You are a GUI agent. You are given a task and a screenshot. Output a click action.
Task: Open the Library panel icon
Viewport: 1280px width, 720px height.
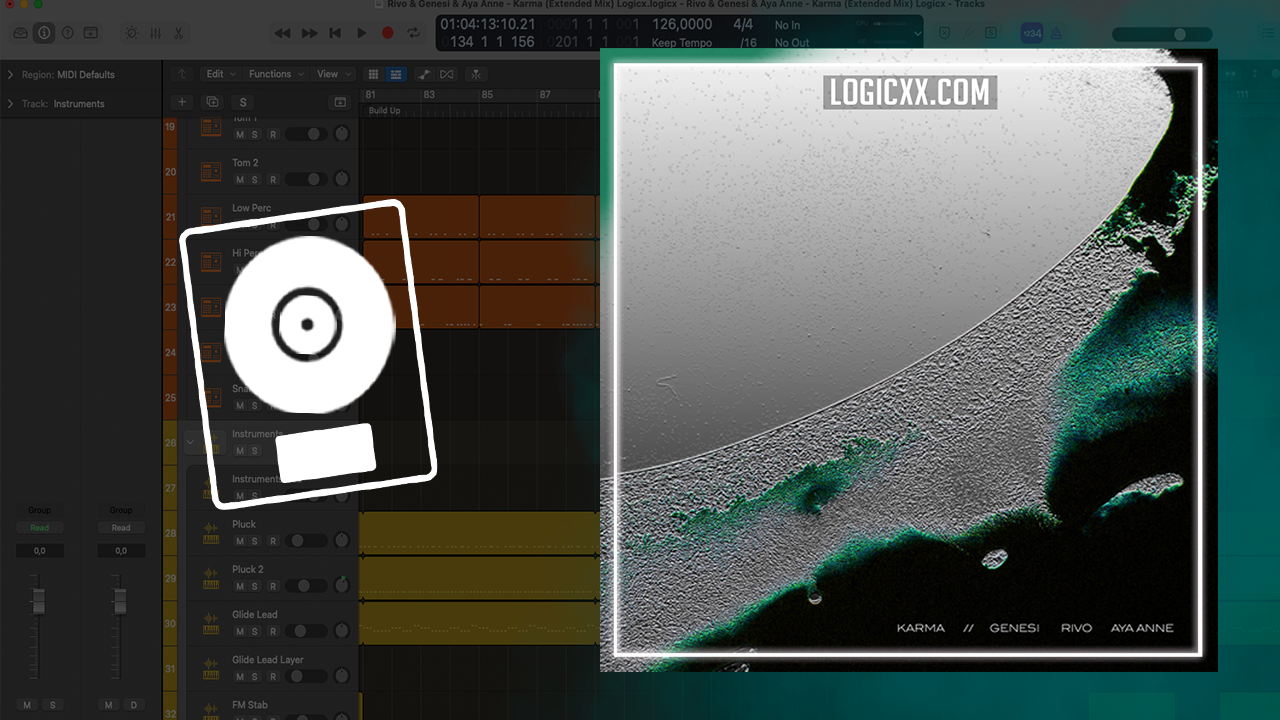point(21,33)
